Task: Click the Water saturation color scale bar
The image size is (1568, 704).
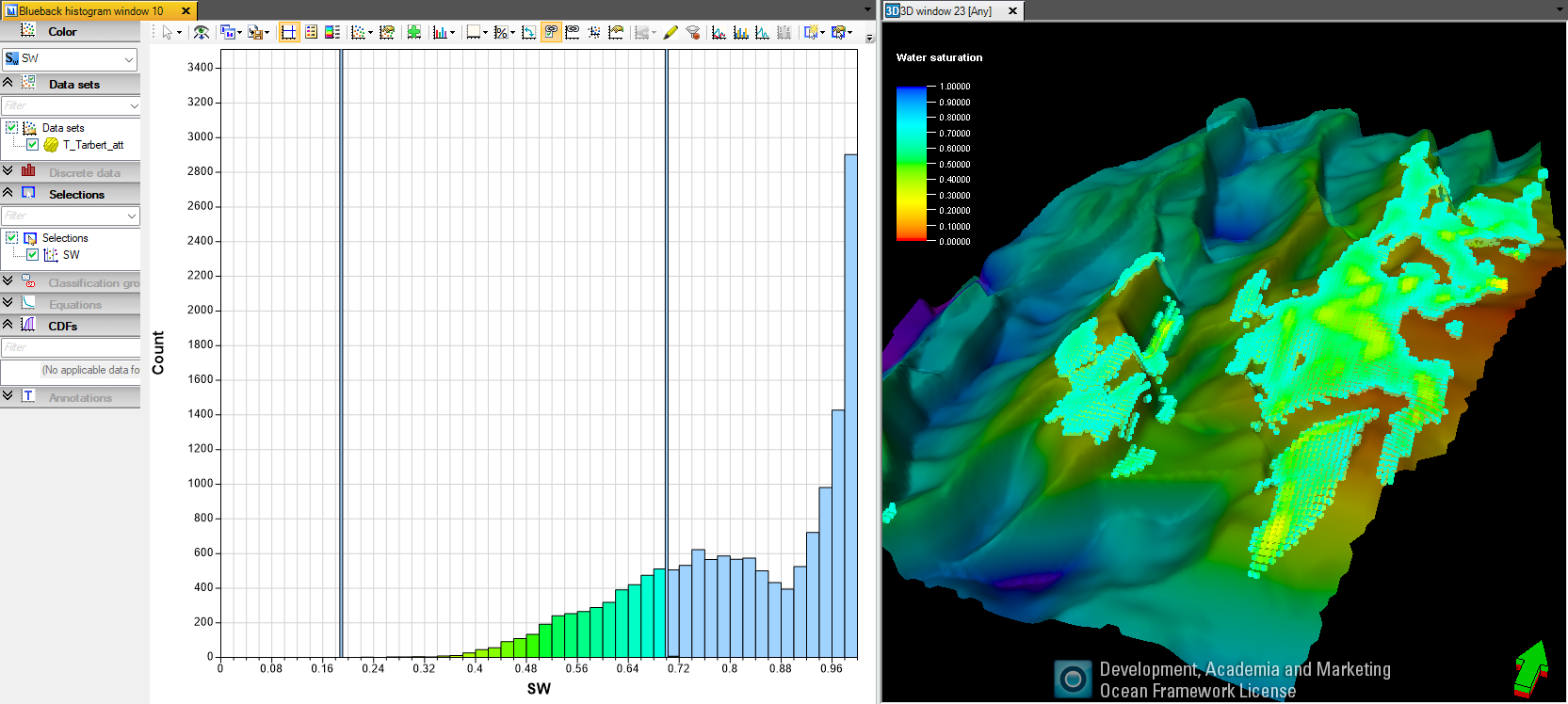Action: (911, 164)
